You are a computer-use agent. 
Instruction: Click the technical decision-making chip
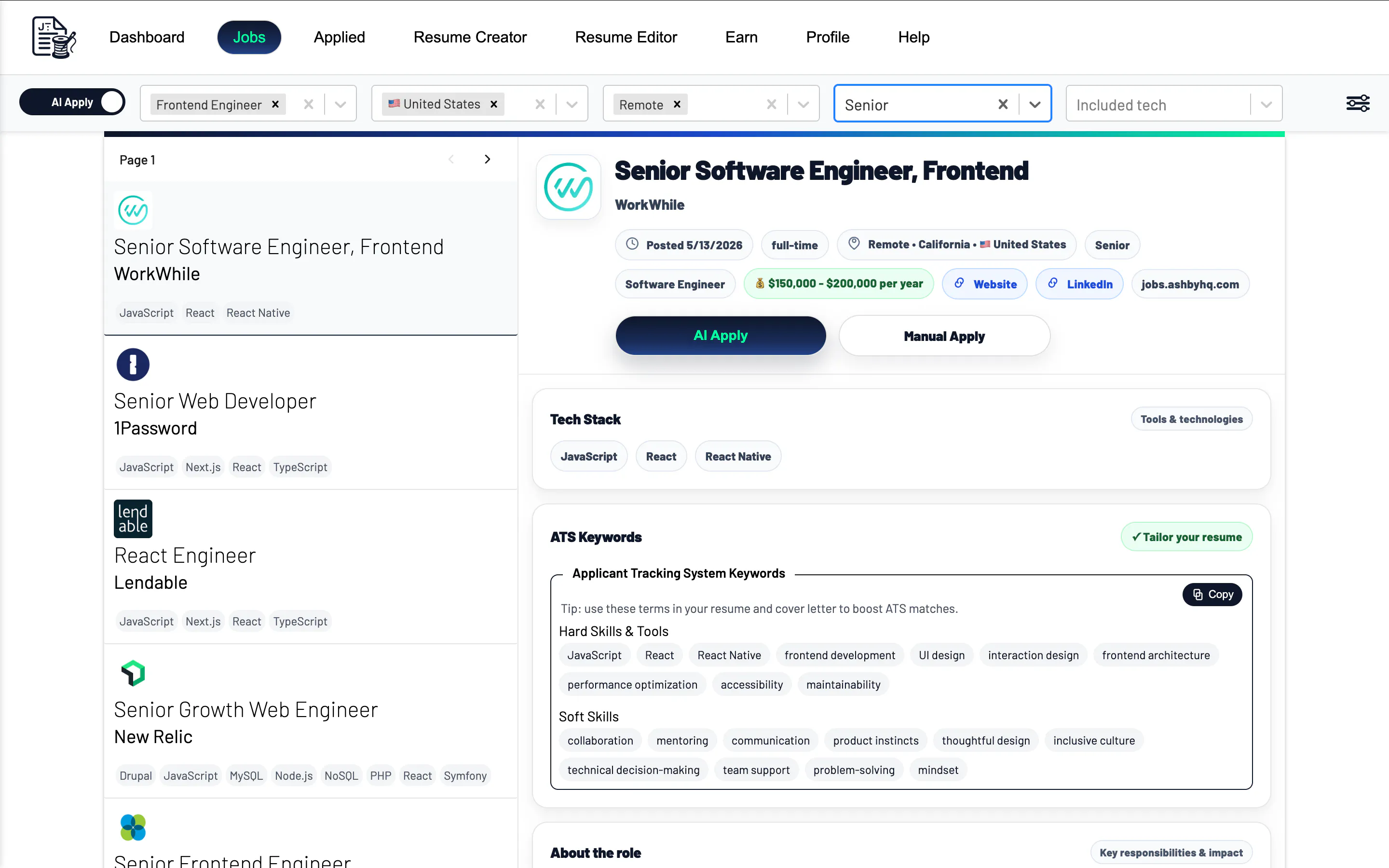(x=633, y=770)
